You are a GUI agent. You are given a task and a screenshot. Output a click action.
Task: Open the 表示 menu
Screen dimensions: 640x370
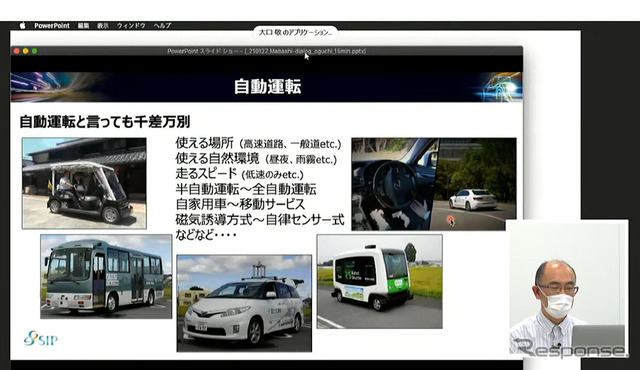[103, 25]
